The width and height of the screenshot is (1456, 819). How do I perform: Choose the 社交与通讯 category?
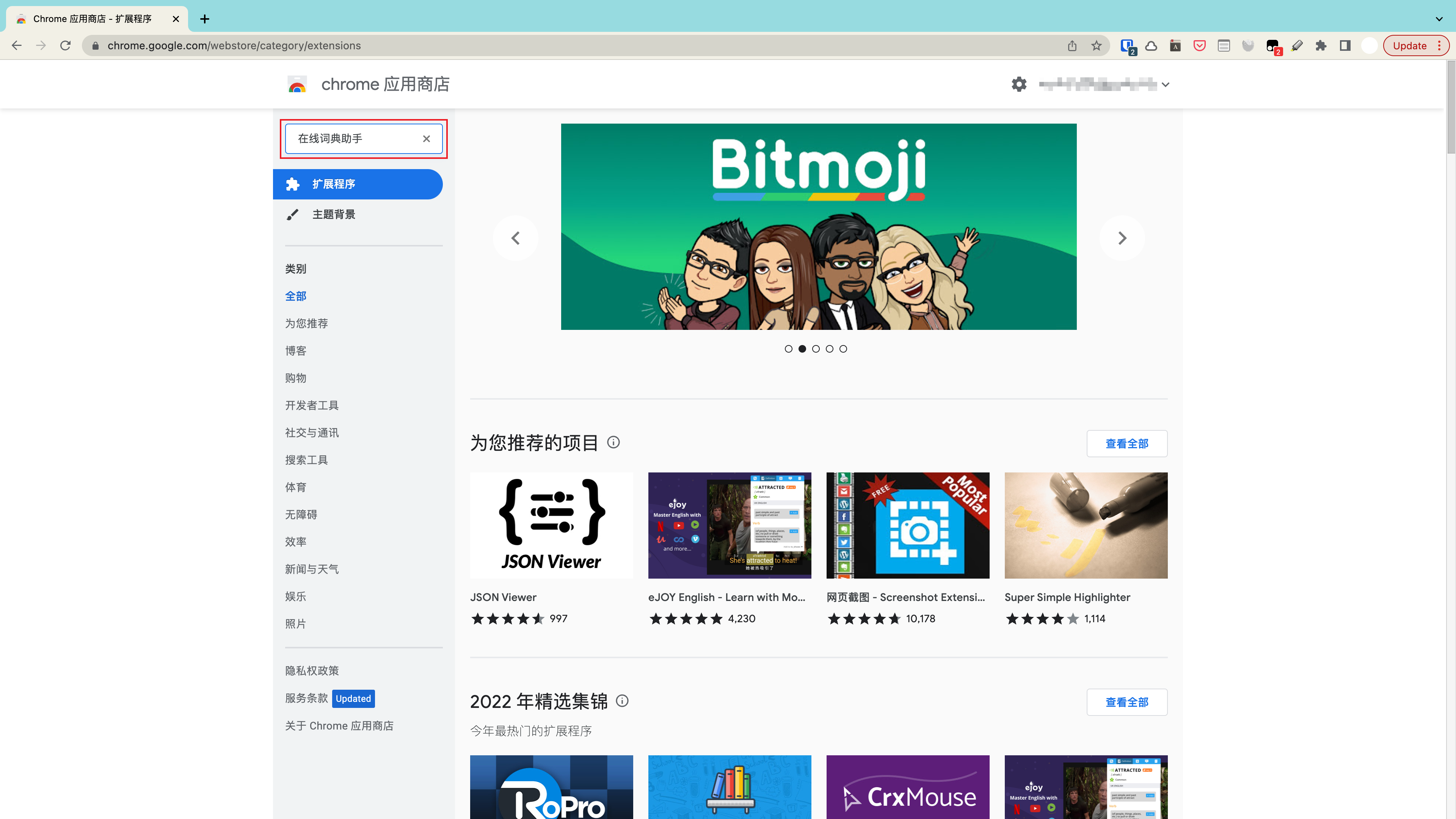tap(312, 432)
